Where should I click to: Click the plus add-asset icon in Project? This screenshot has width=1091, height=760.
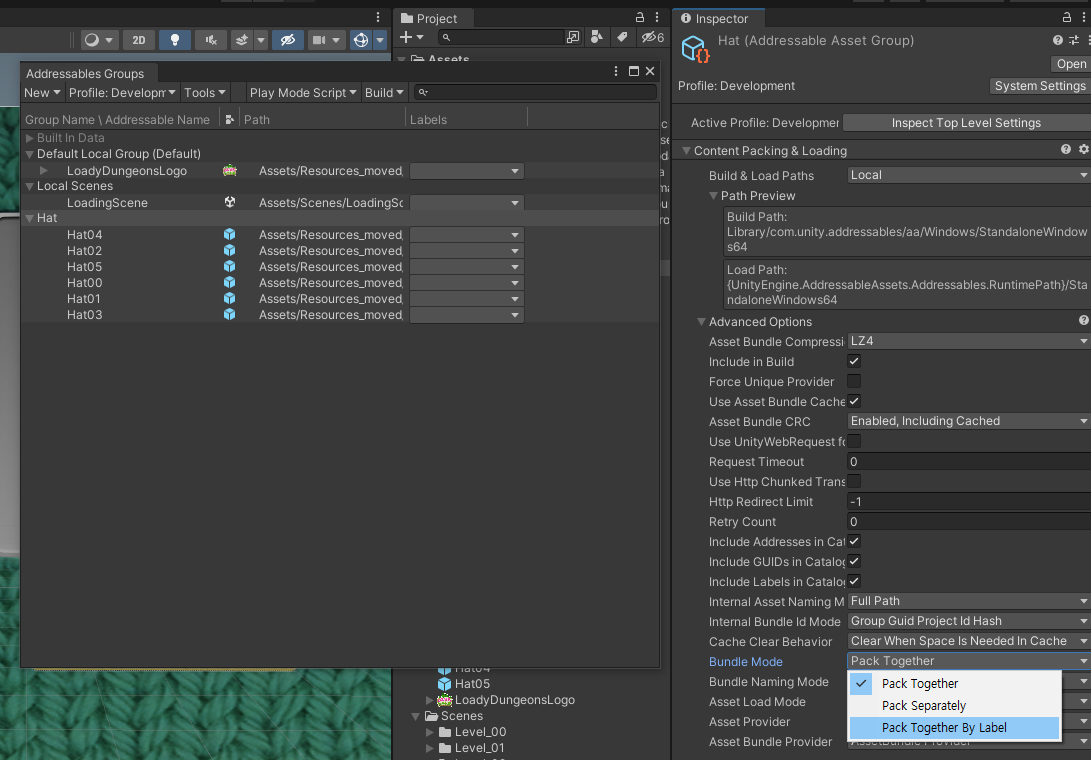click(406, 37)
